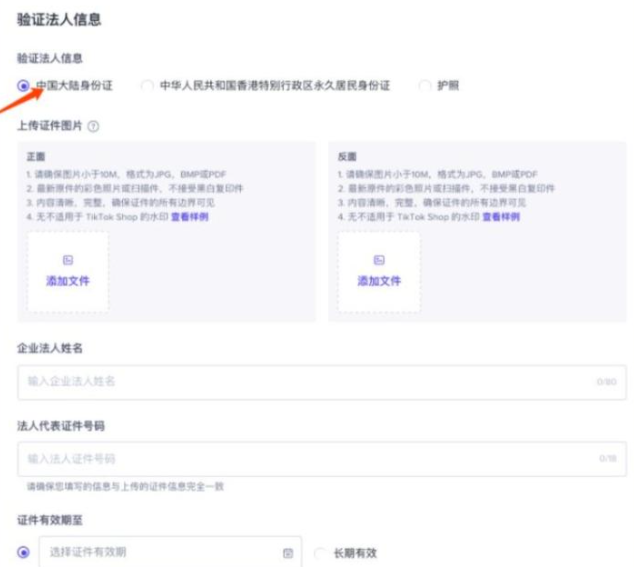Viewport: 634px width, 567px height.
Task: Click the 0/80 character counter in name field
Action: click(606, 382)
